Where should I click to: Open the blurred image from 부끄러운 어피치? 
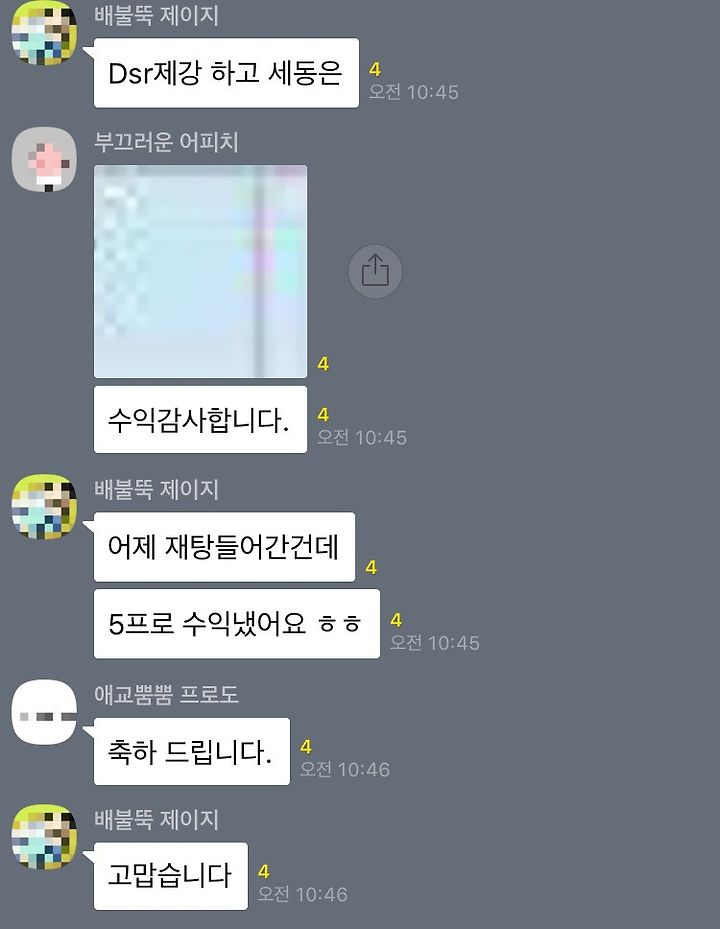tap(200, 271)
